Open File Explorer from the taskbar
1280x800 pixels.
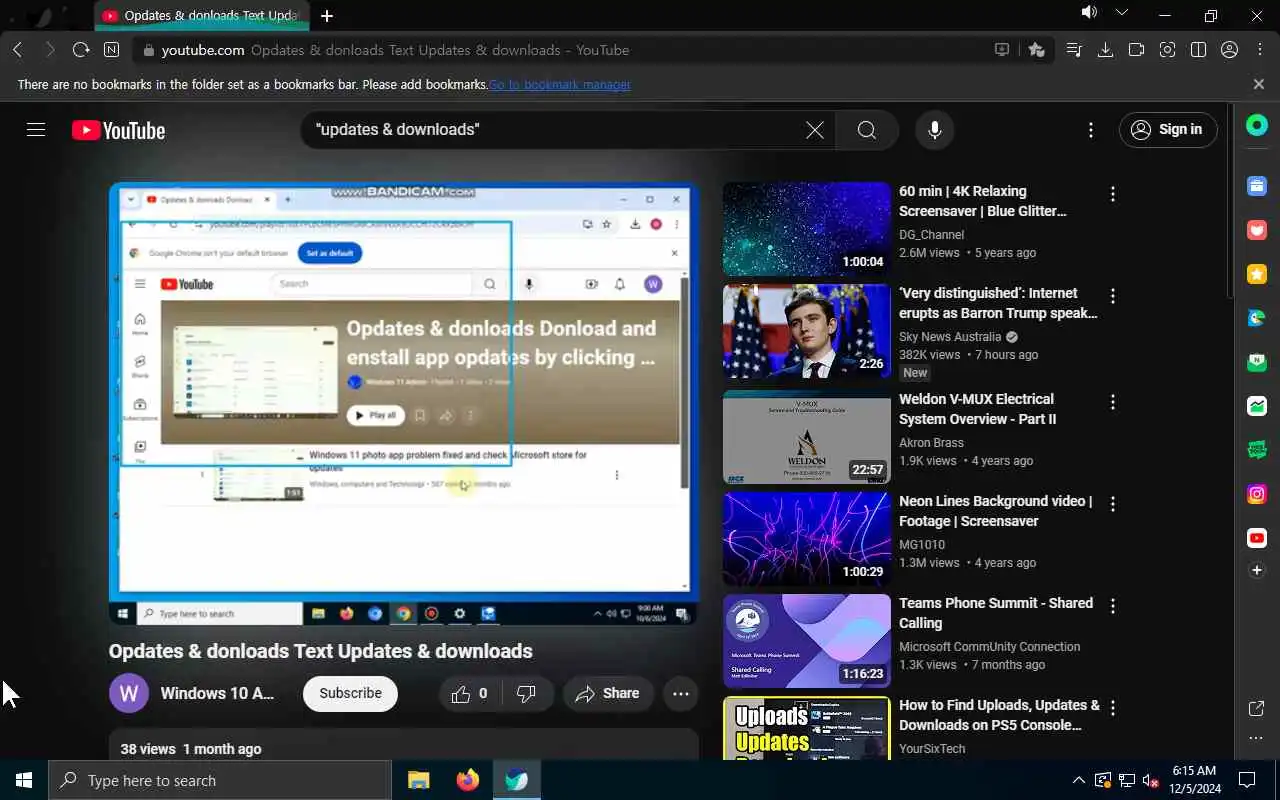click(418, 780)
